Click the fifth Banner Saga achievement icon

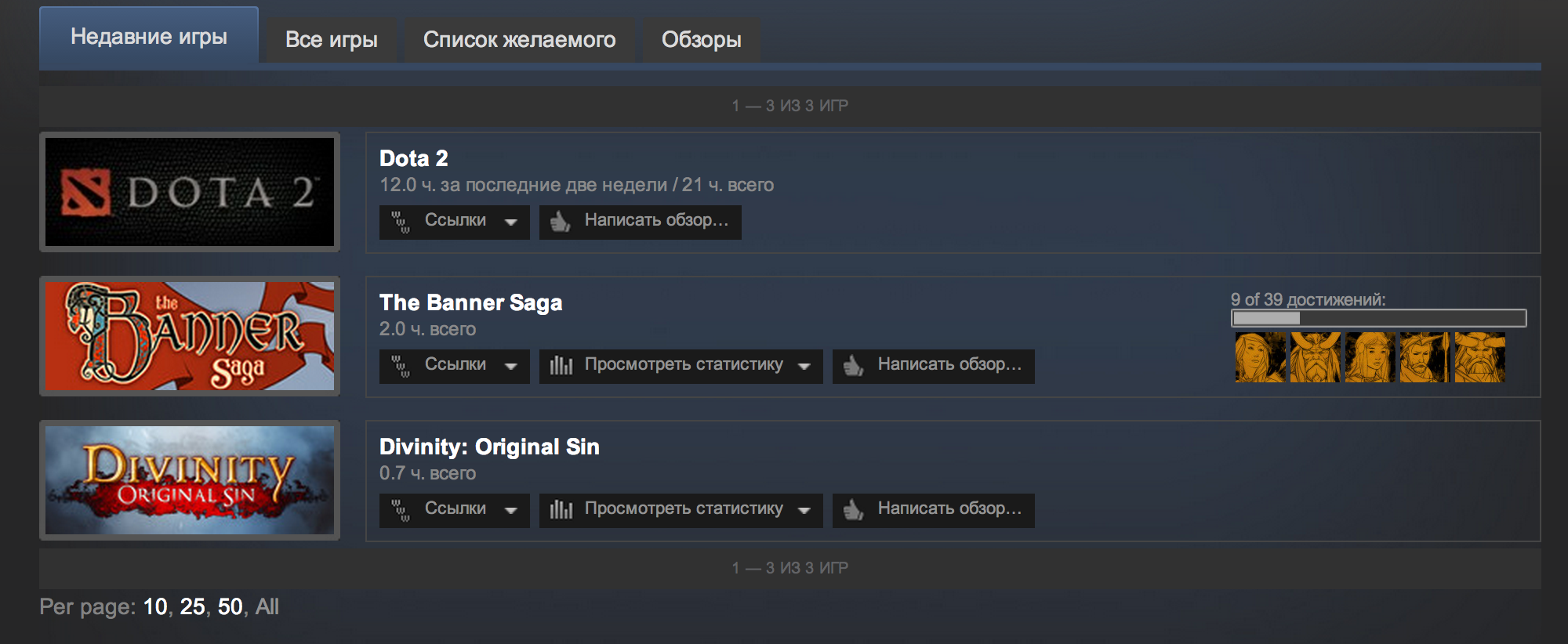tap(1480, 357)
